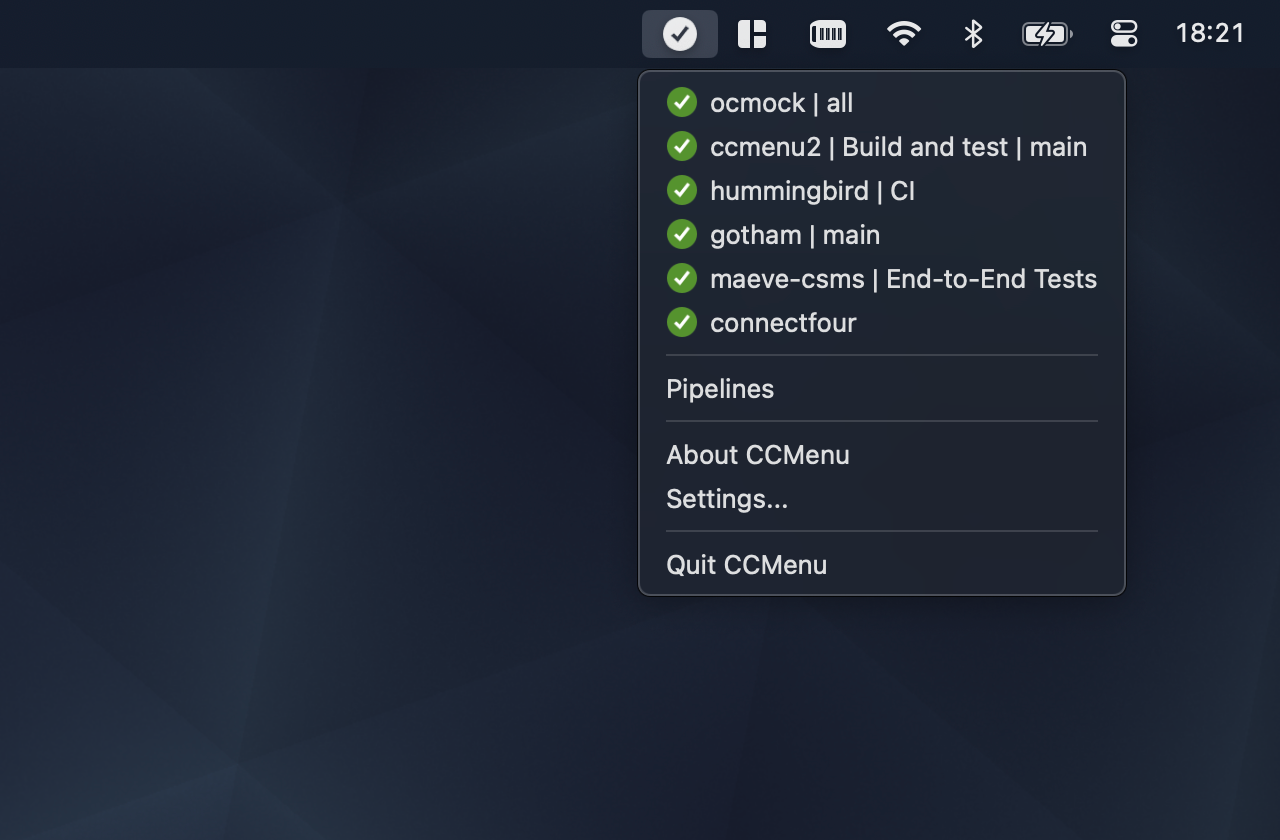Select the ocmock | all pipeline entry
The image size is (1280, 840).
780,101
